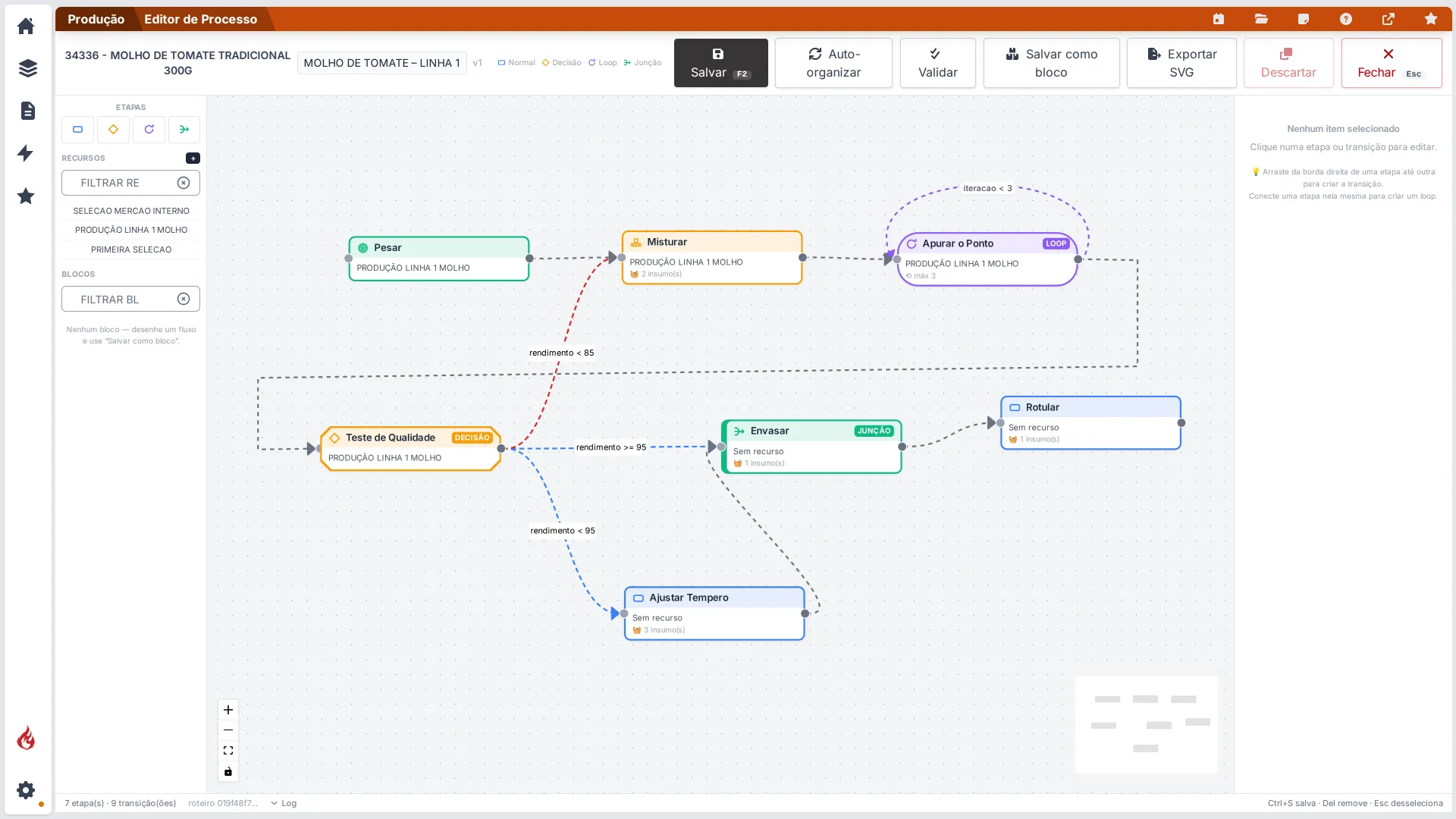
Task: Expand the Log panel
Action: click(284, 803)
